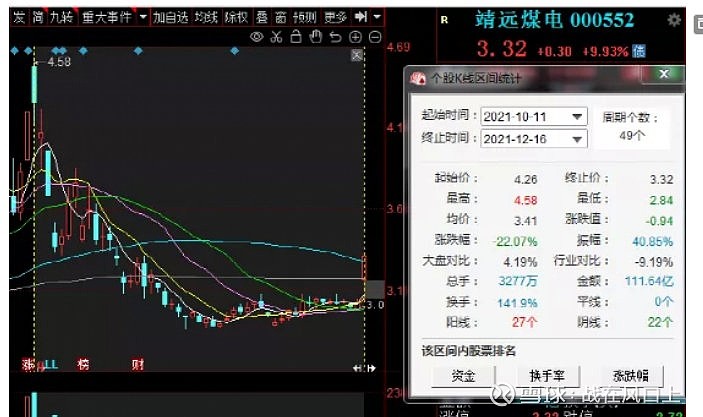Zoom in with the plus circle icon
The height and width of the screenshot is (417, 703).
click(355, 37)
